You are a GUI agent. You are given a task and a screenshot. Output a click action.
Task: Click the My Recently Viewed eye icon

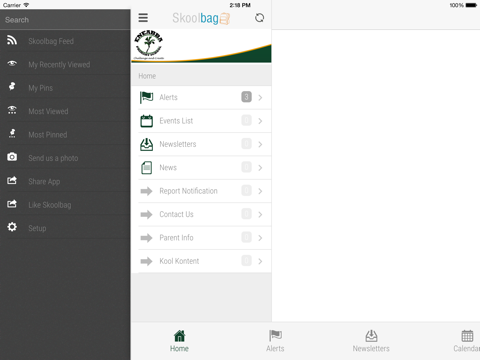pos(12,63)
